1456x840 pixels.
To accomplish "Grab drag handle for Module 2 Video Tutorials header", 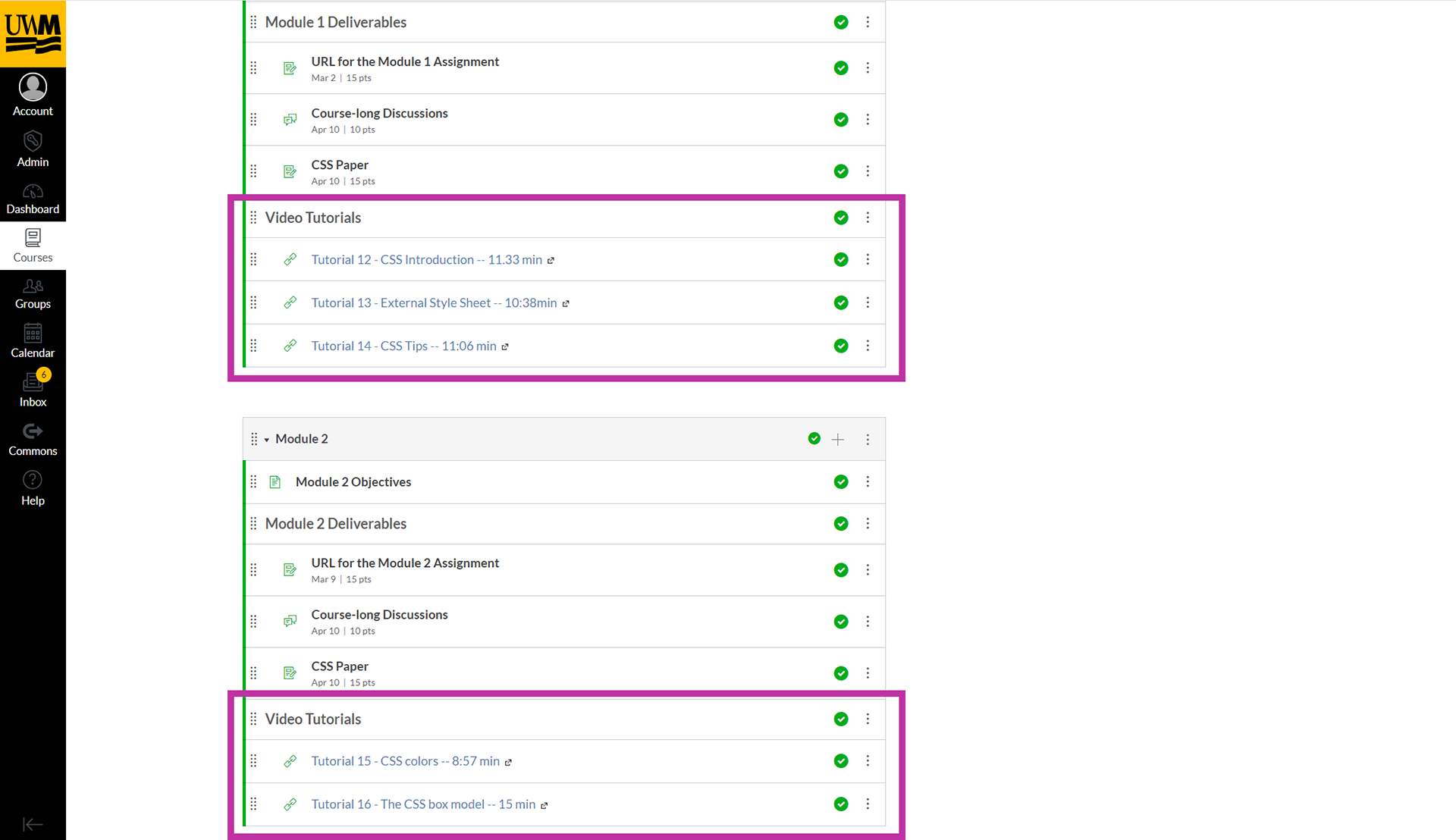I will click(x=253, y=719).
